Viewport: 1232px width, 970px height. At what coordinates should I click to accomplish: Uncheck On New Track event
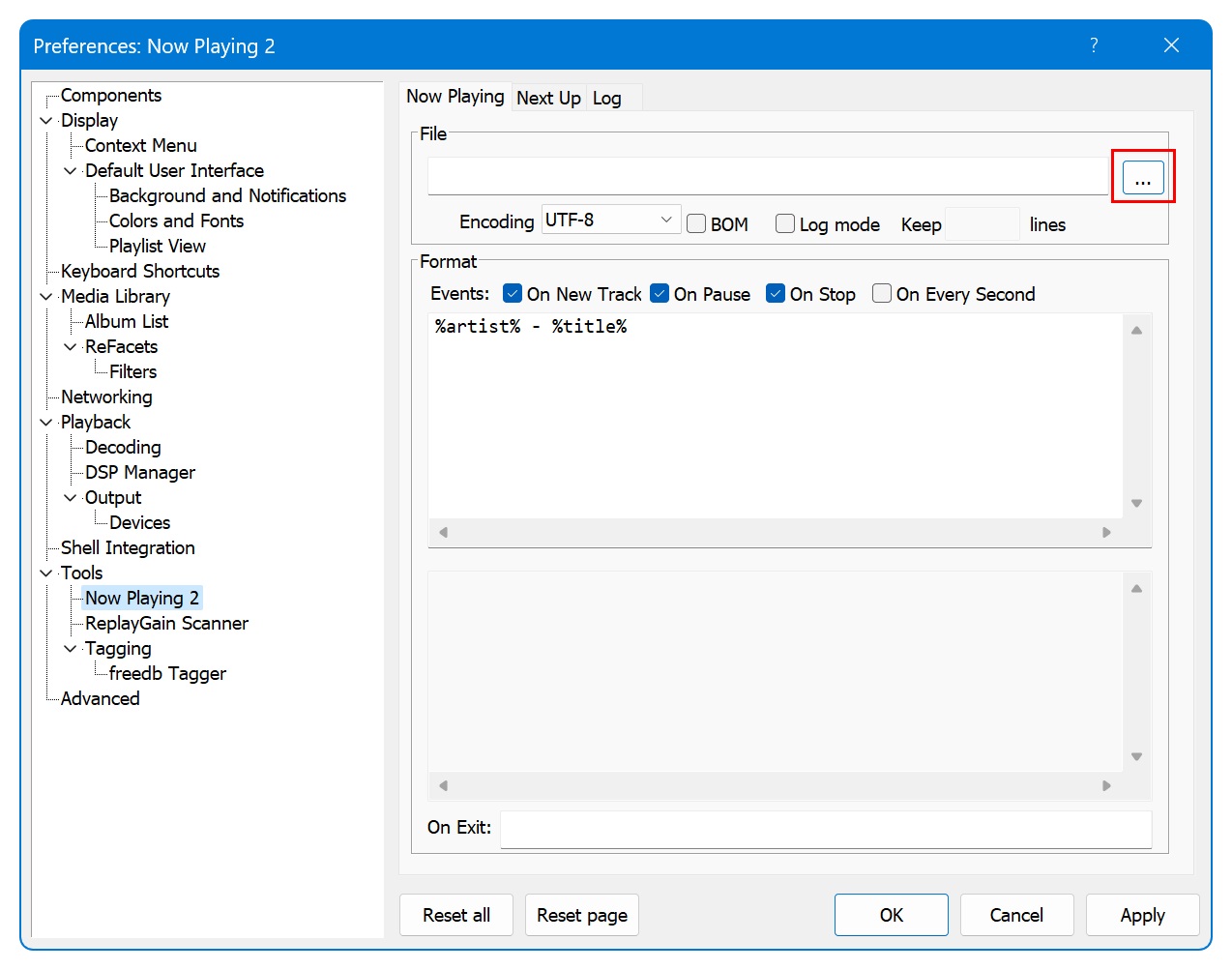pyautogui.click(x=513, y=293)
